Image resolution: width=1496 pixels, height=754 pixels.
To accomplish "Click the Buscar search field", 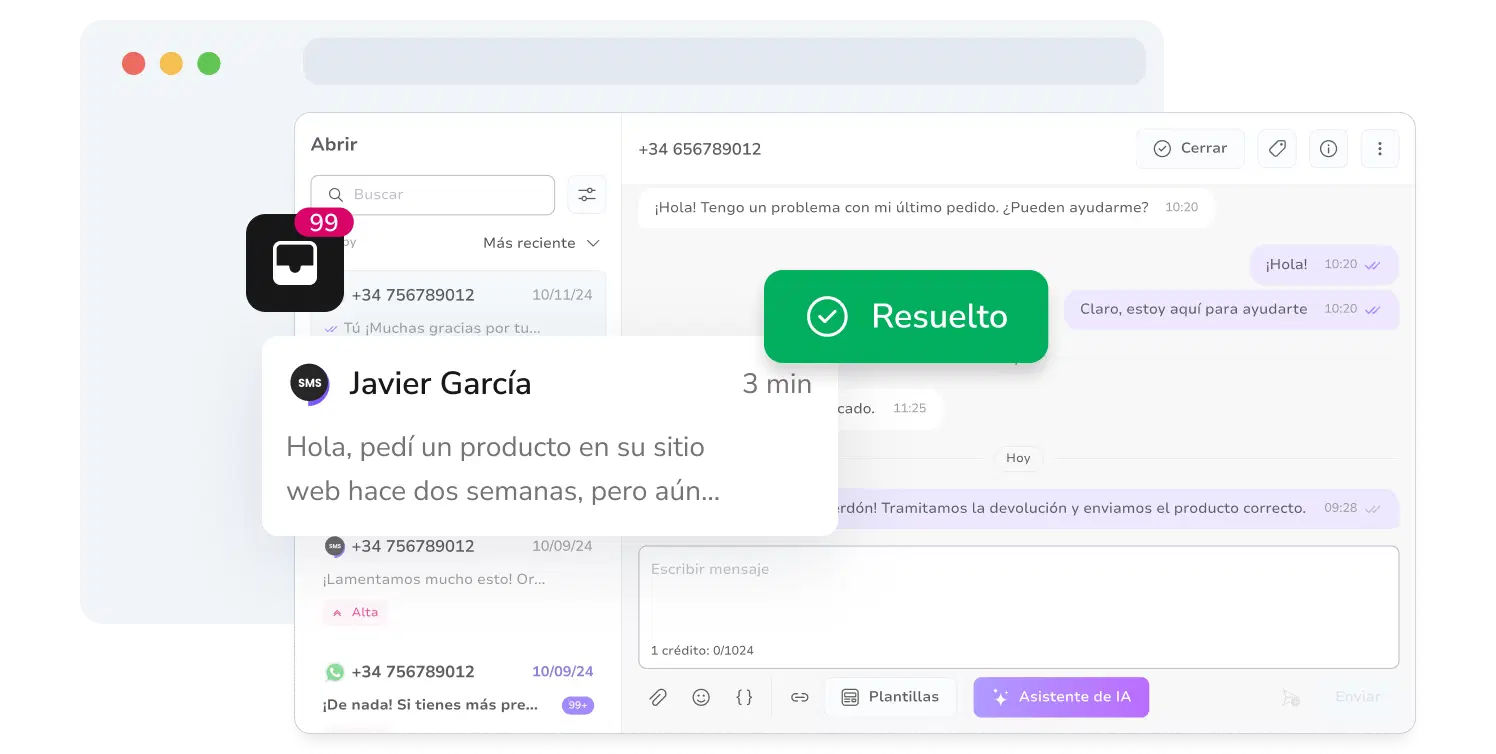I will (432, 195).
